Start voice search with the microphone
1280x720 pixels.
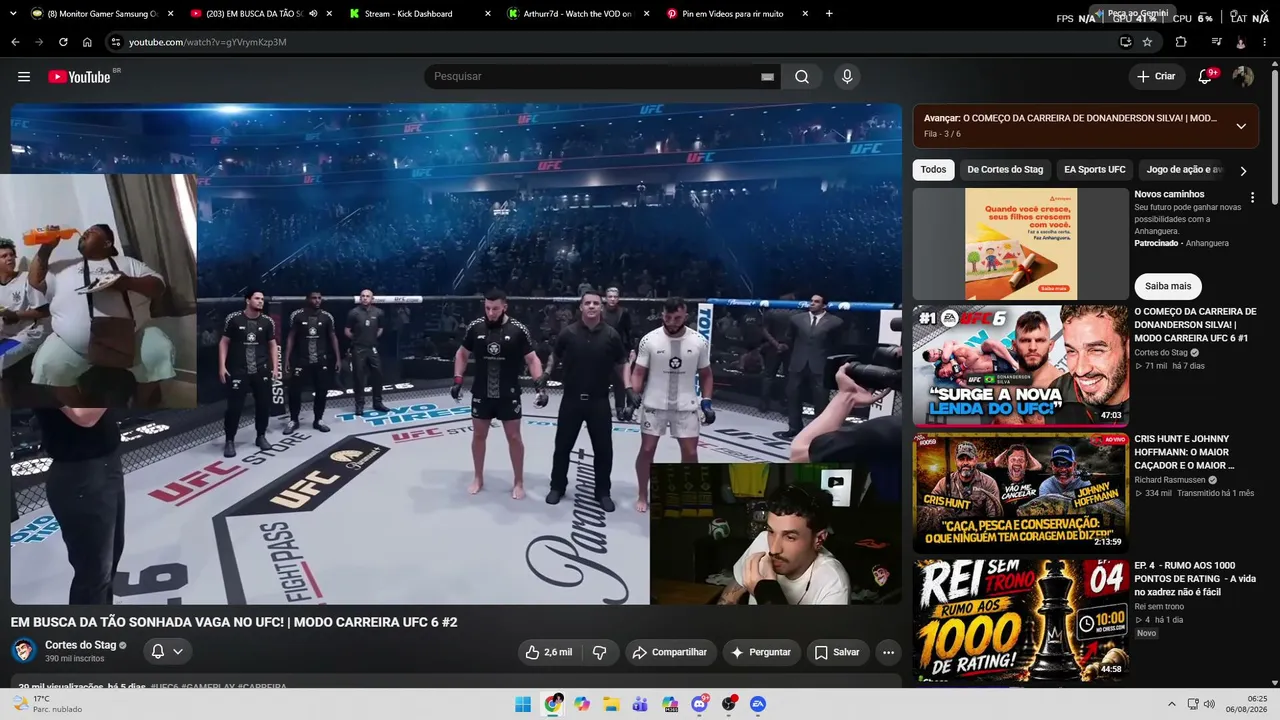tap(847, 77)
